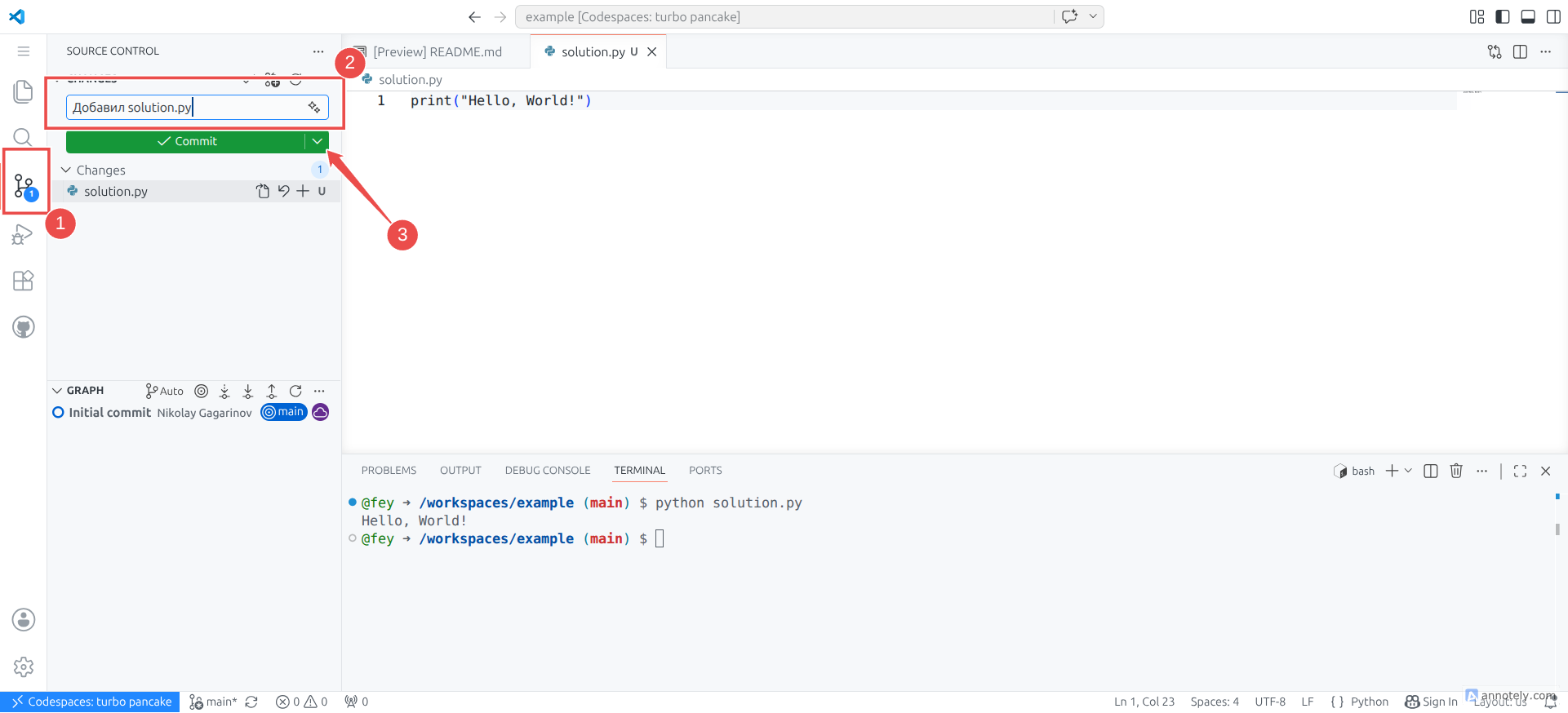Refresh the Graph view
The image size is (1568, 713).
(295, 391)
